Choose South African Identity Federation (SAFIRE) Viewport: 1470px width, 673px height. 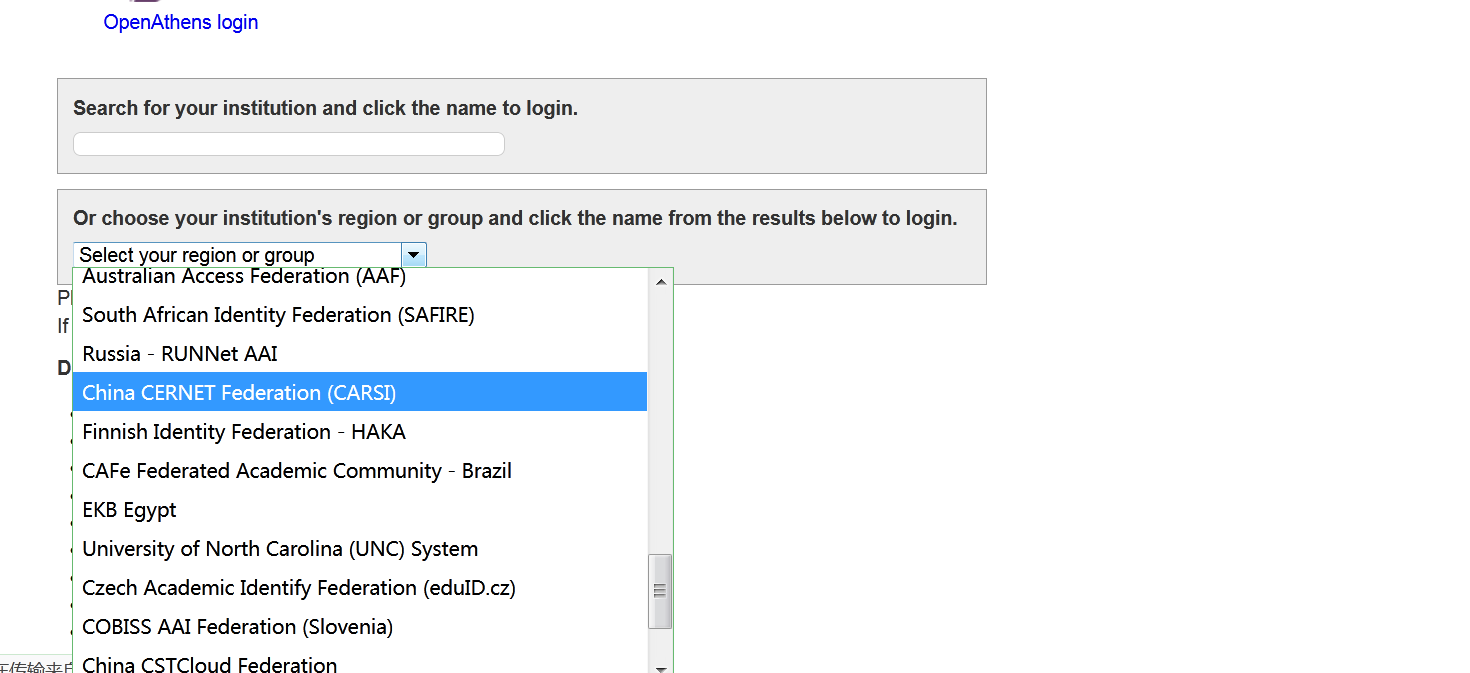pos(278,315)
